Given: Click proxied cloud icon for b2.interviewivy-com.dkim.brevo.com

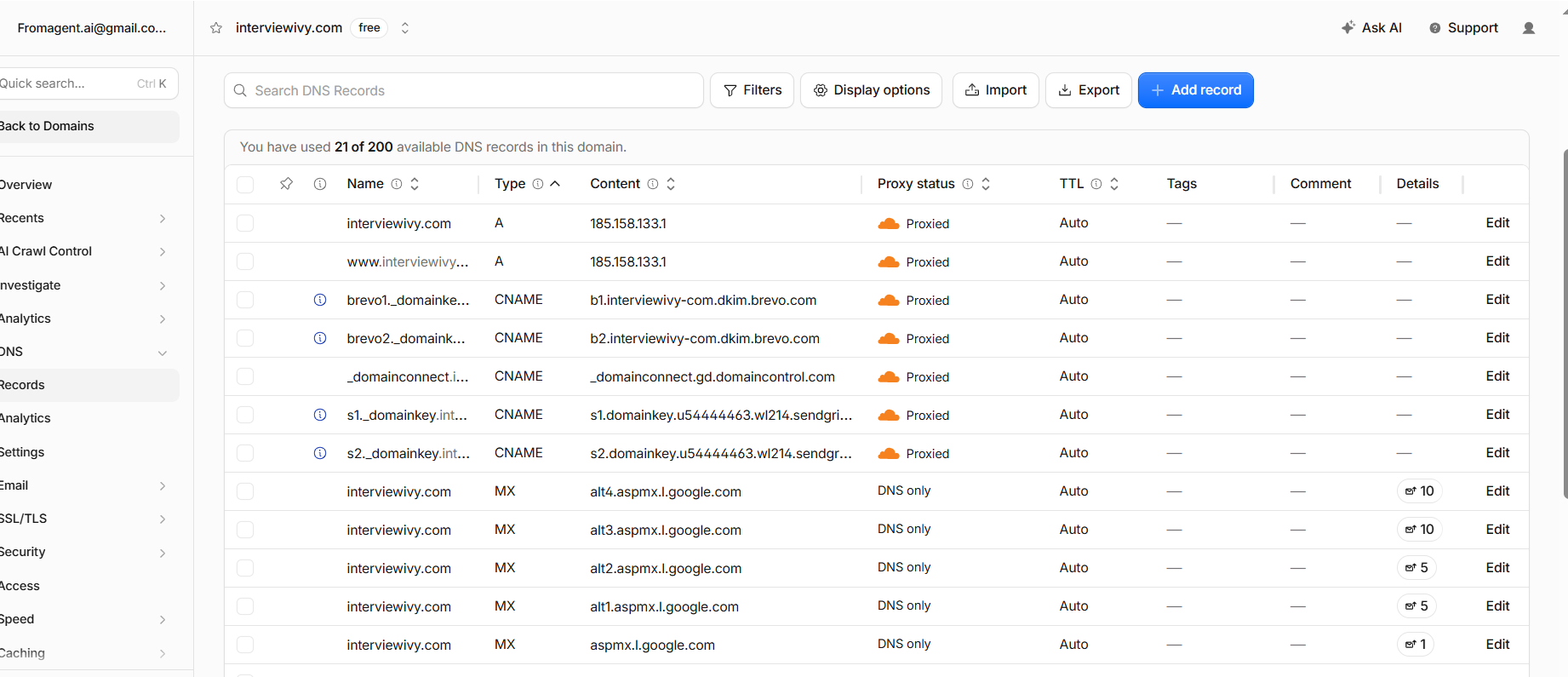Looking at the screenshot, I should (x=889, y=339).
